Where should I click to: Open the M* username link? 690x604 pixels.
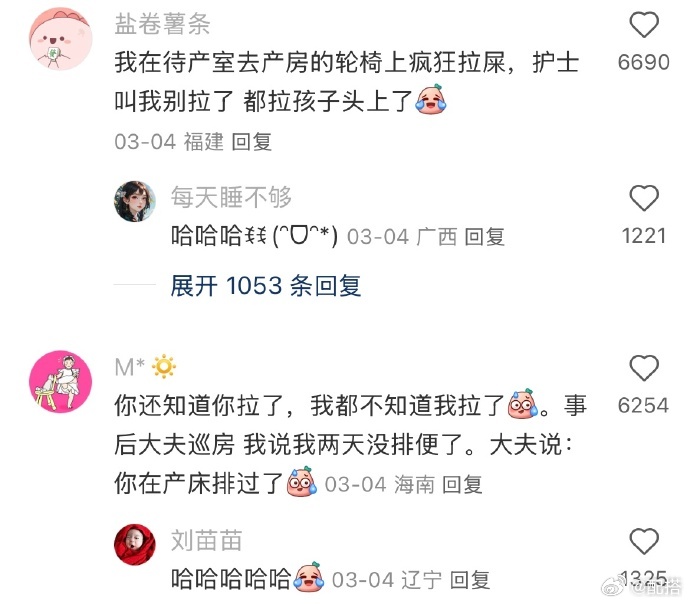(x=130, y=367)
